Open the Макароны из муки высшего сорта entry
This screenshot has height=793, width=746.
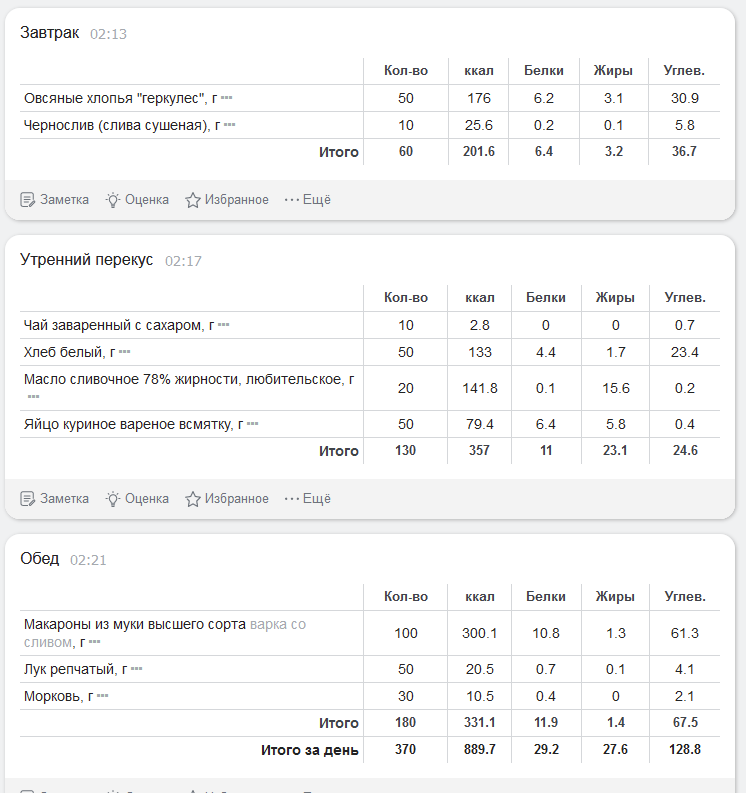pos(135,624)
